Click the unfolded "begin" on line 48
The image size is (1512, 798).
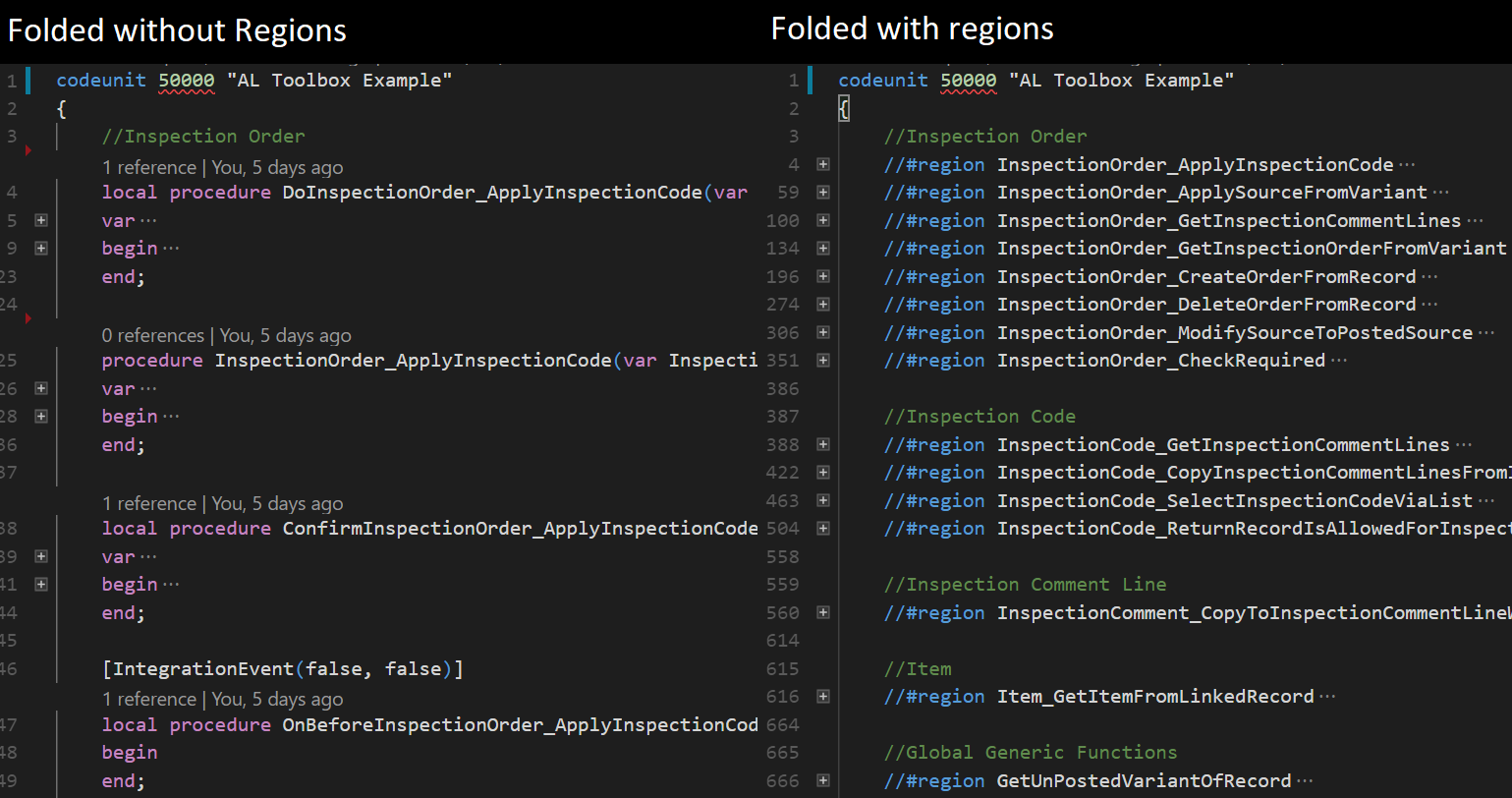coord(130,753)
